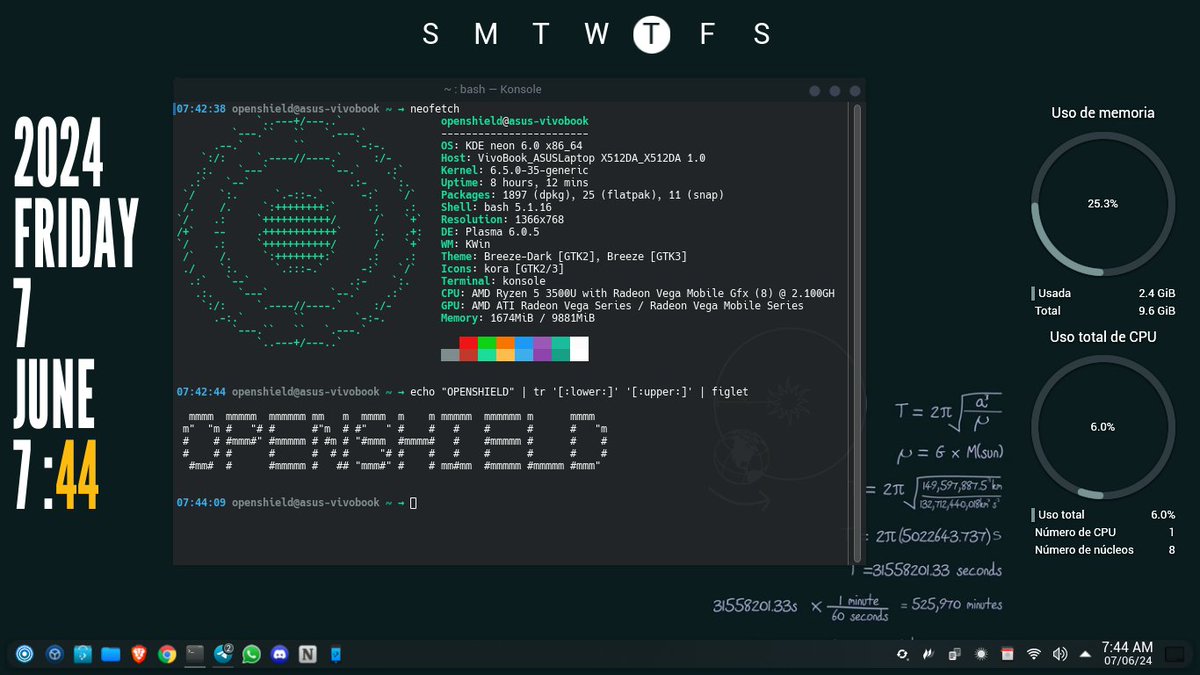
Task: Click the 'Uptime: 8 hours, 12 mins' line
Action: coord(514,183)
